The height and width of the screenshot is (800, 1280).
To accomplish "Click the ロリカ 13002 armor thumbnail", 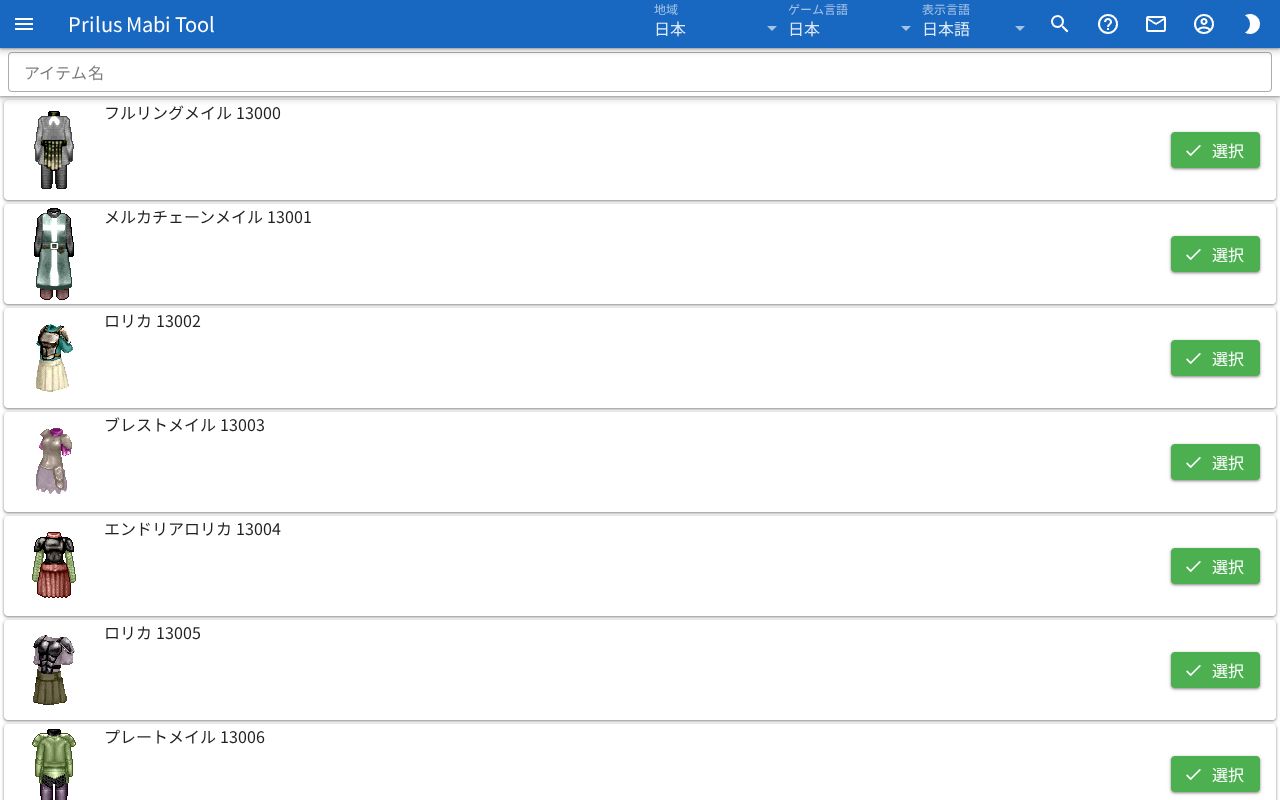I will [x=54, y=358].
